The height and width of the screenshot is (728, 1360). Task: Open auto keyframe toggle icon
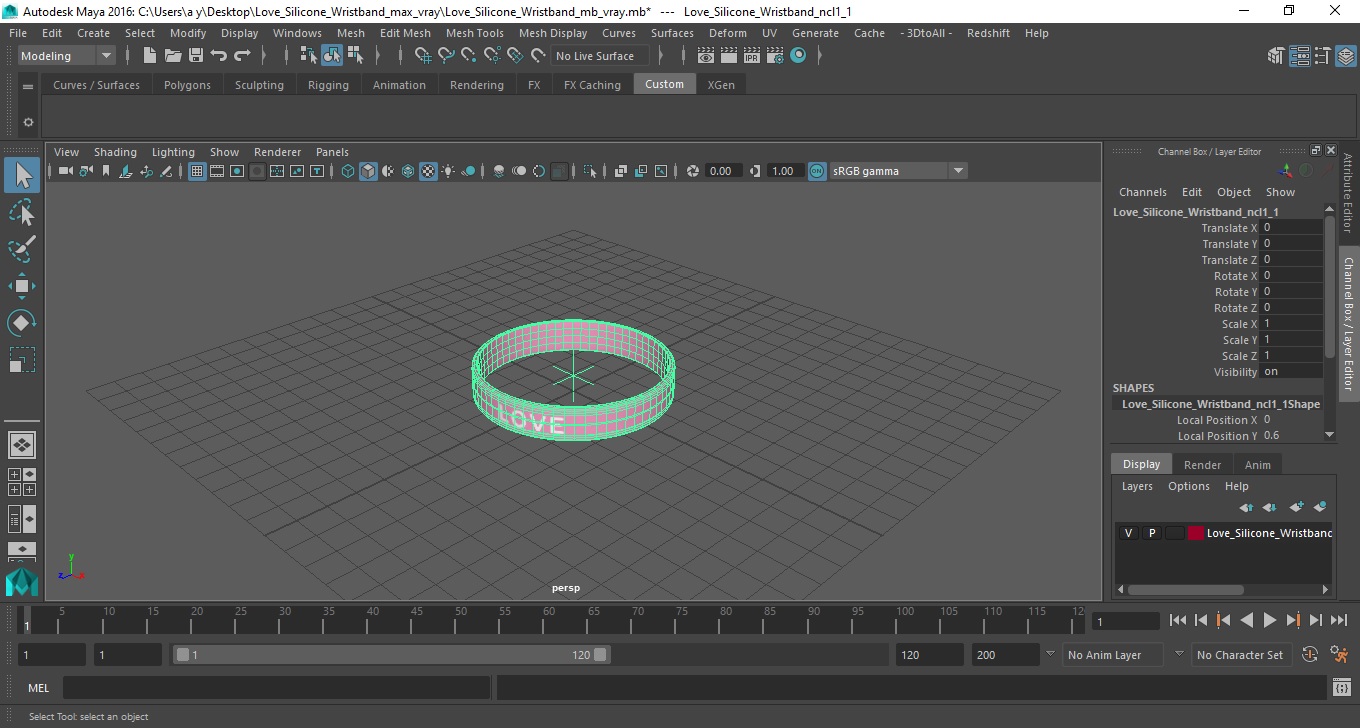tap(1310, 654)
